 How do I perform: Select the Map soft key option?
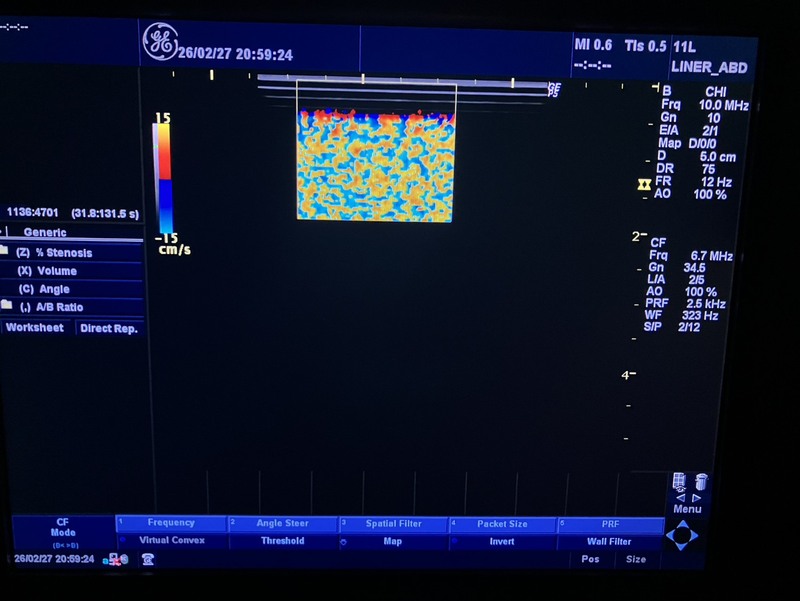tap(392, 541)
